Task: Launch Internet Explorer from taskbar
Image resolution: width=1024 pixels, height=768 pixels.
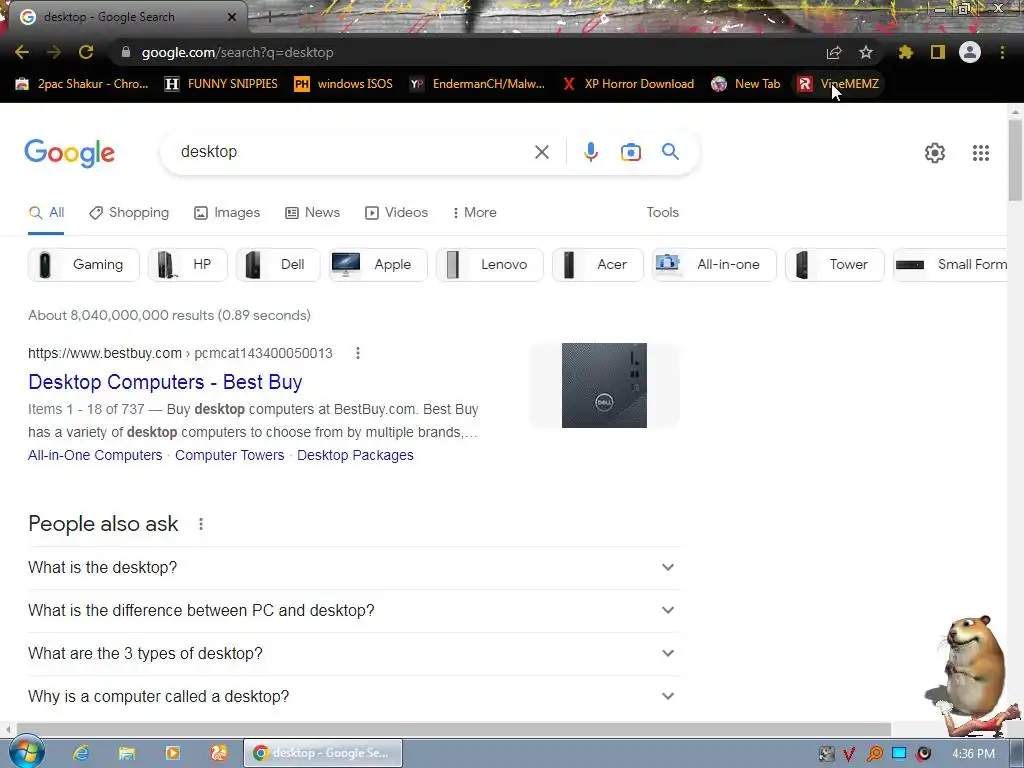Action: click(80, 753)
